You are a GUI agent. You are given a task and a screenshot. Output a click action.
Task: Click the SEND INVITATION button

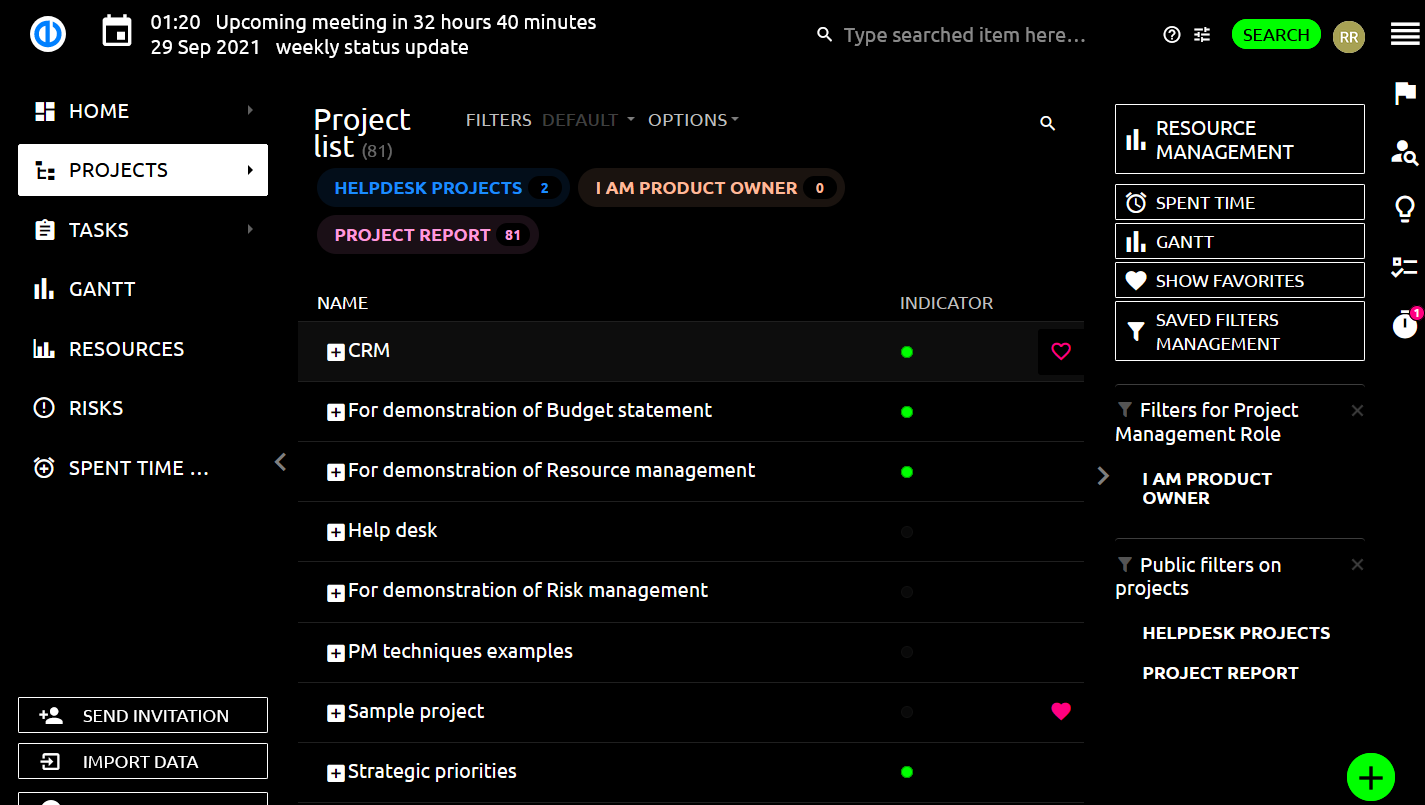[x=143, y=715]
